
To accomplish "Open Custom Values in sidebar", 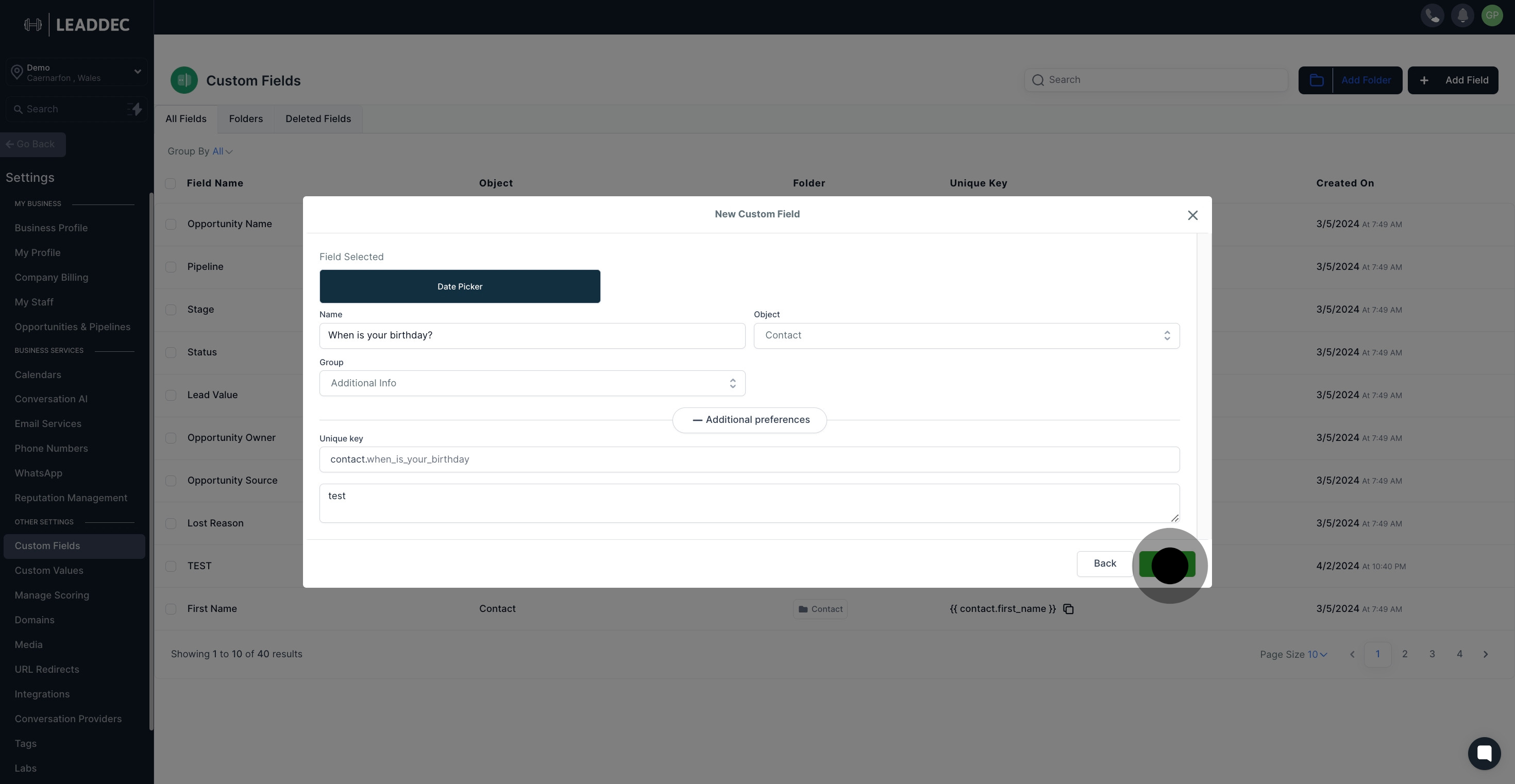I will coord(49,571).
